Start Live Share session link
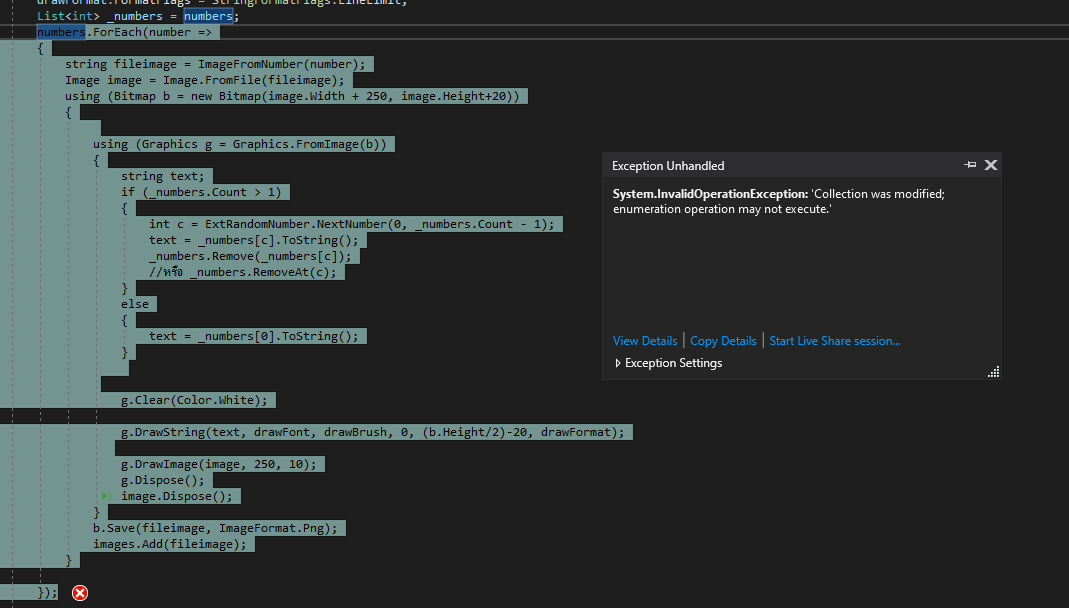 (x=834, y=341)
